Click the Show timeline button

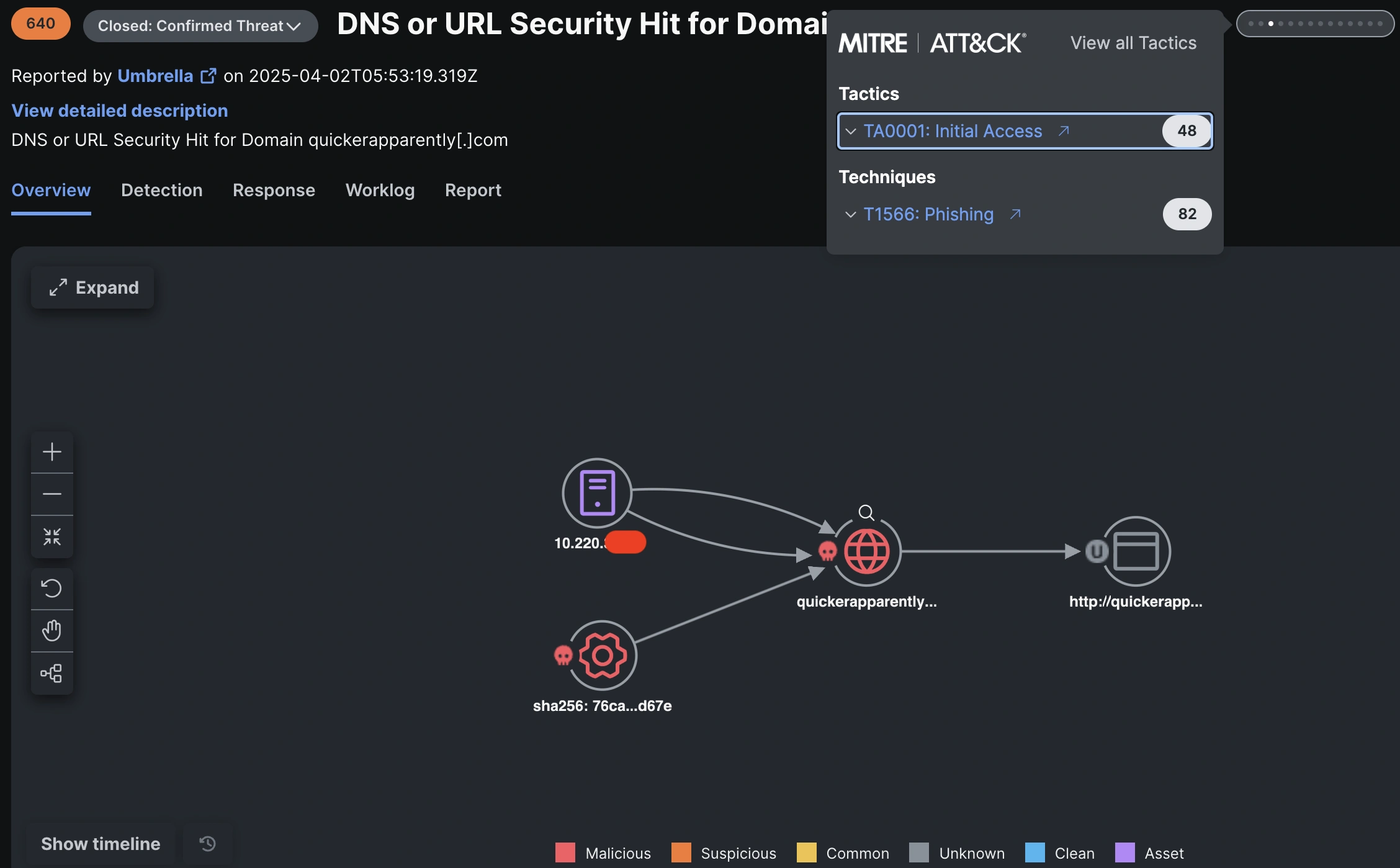[x=101, y=844]
